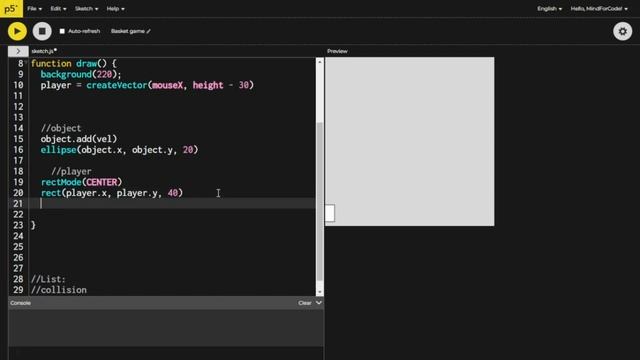640x360 pixels.
Task: Open the Sketch menu
Action: pos(86,9)
